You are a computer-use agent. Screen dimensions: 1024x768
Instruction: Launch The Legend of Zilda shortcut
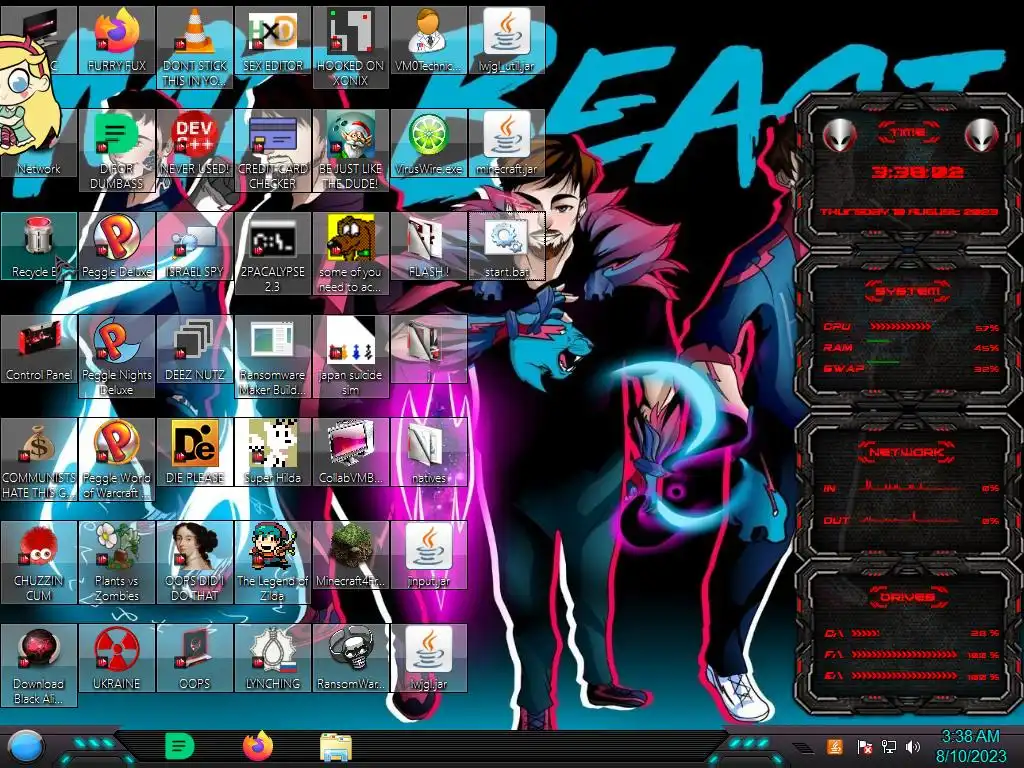point(273,562)
